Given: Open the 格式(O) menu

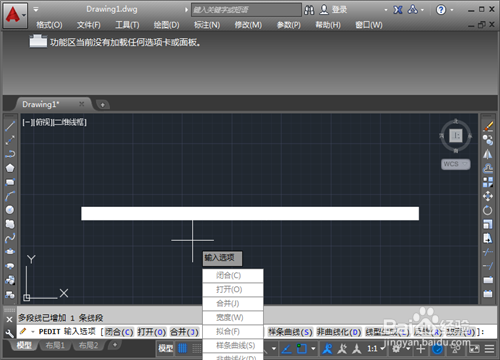Looking at the screenshot, I should coord(49,25).
